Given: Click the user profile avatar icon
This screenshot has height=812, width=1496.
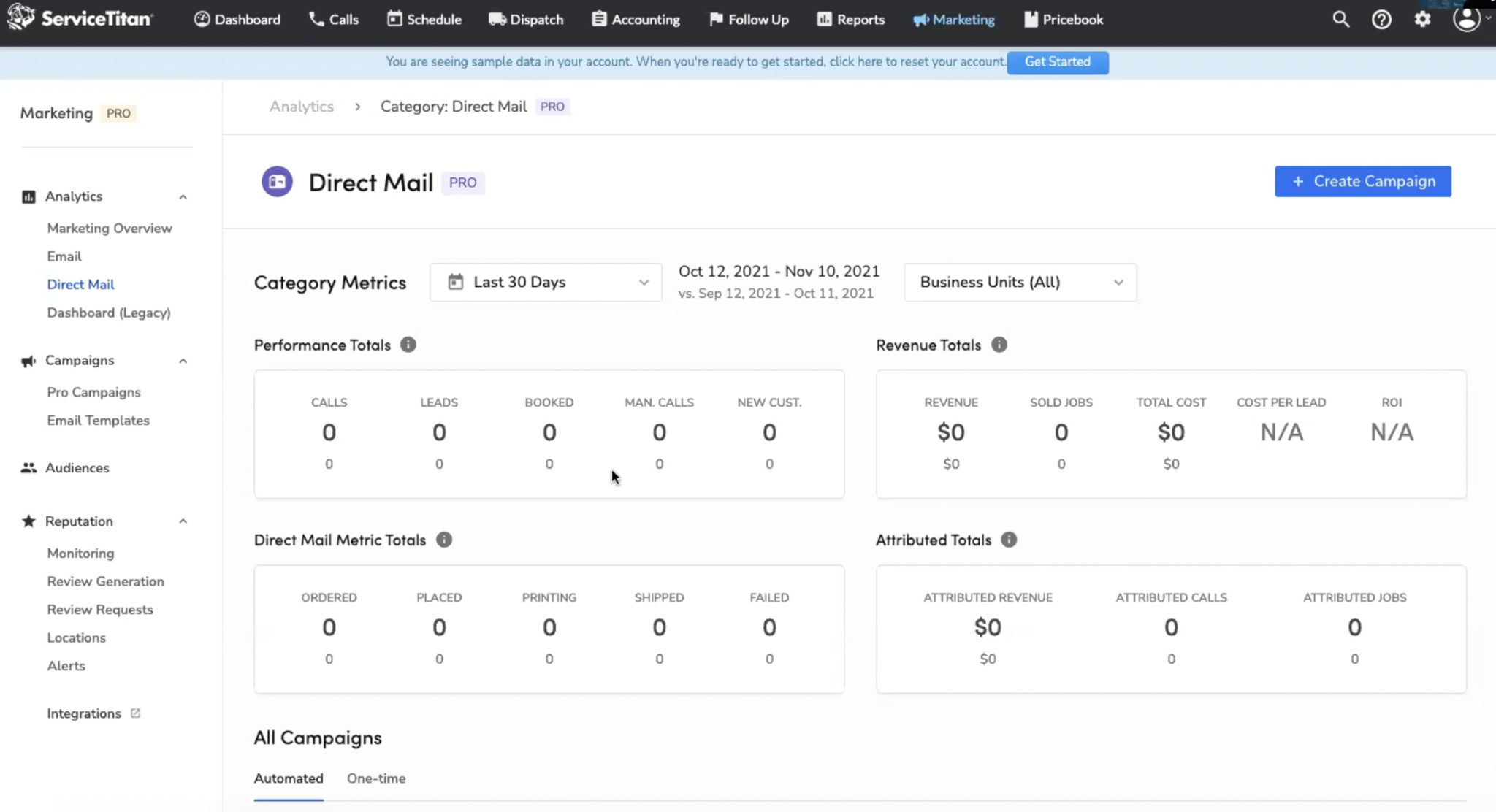Looking at the screenshot, I should point(1466,19).
